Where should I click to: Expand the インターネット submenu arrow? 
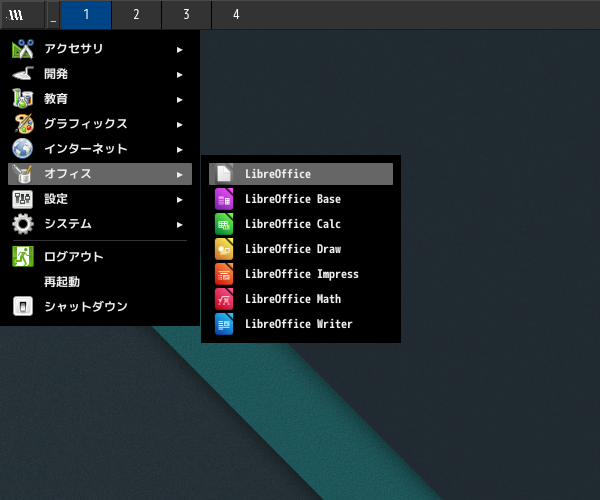coord(179,150)
